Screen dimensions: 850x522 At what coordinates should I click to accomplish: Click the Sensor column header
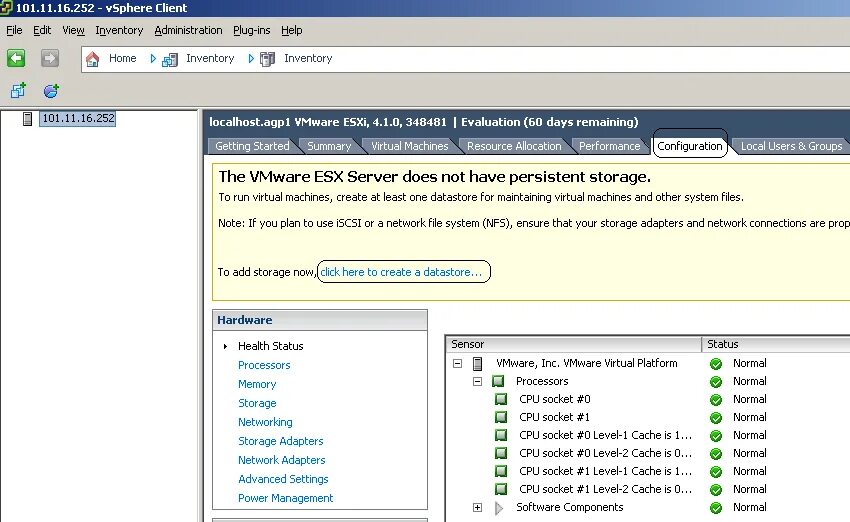tap(573, 344)
